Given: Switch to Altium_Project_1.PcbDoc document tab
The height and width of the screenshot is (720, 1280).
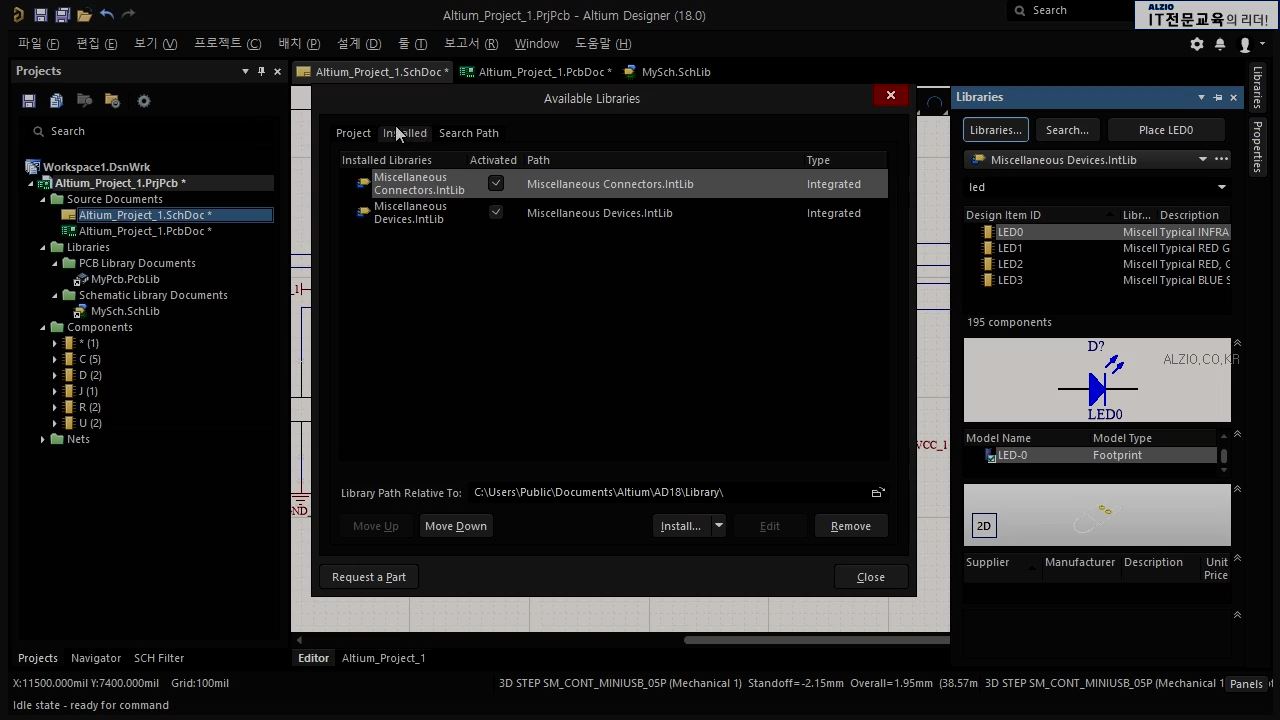Looking at the screenshot, I should [x=536, y=72].
